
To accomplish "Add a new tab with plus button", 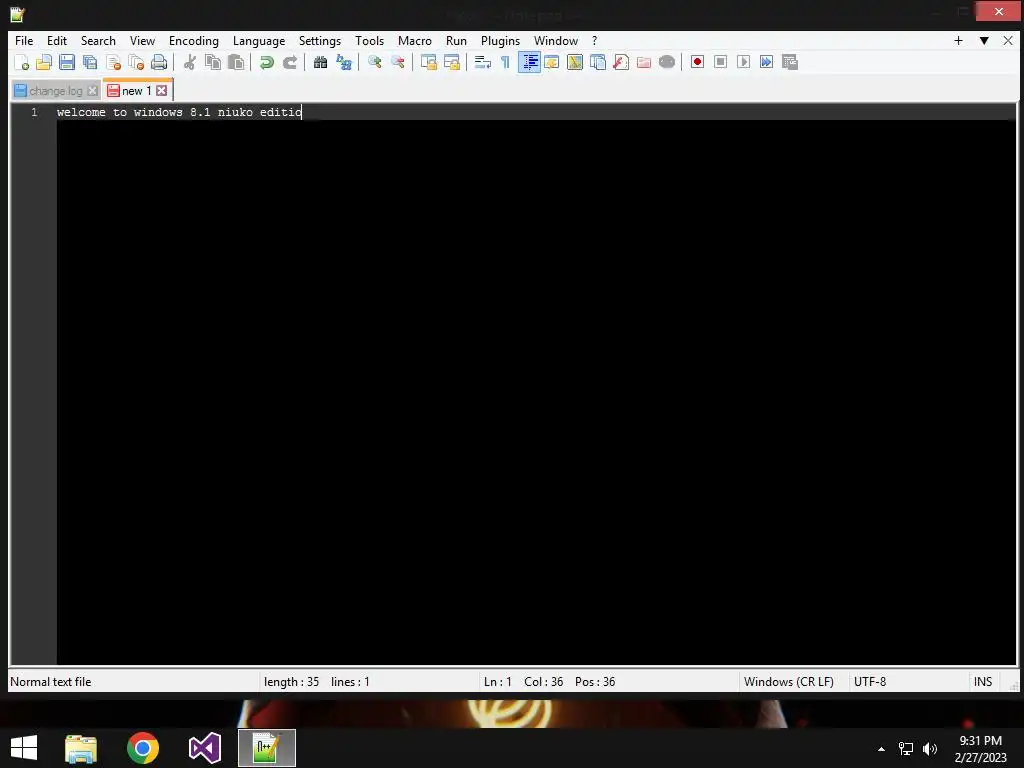I will (x=958, y=40).
